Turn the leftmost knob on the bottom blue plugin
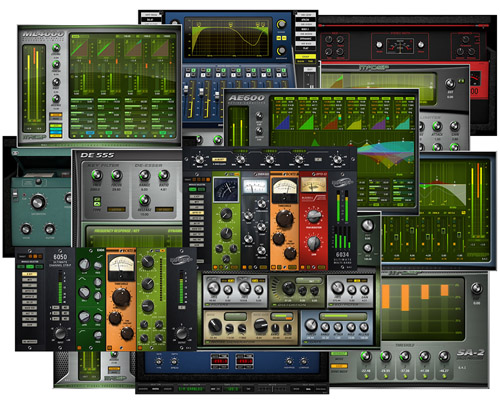The height and width of the screenshot is (406, 500). tap(159, 361)
